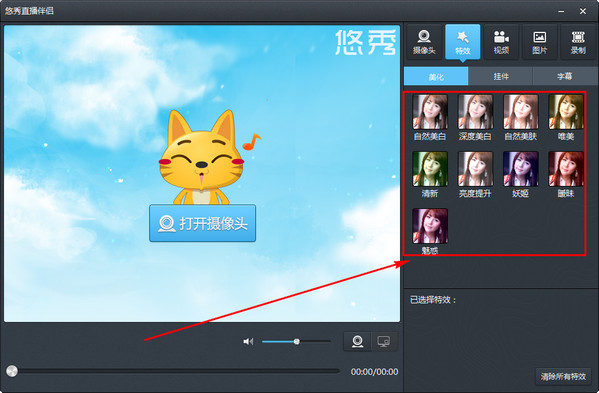Click the 打开摄像头 open camera button
This screenshot has width=599, height=393.
click(x=202, y=223)
